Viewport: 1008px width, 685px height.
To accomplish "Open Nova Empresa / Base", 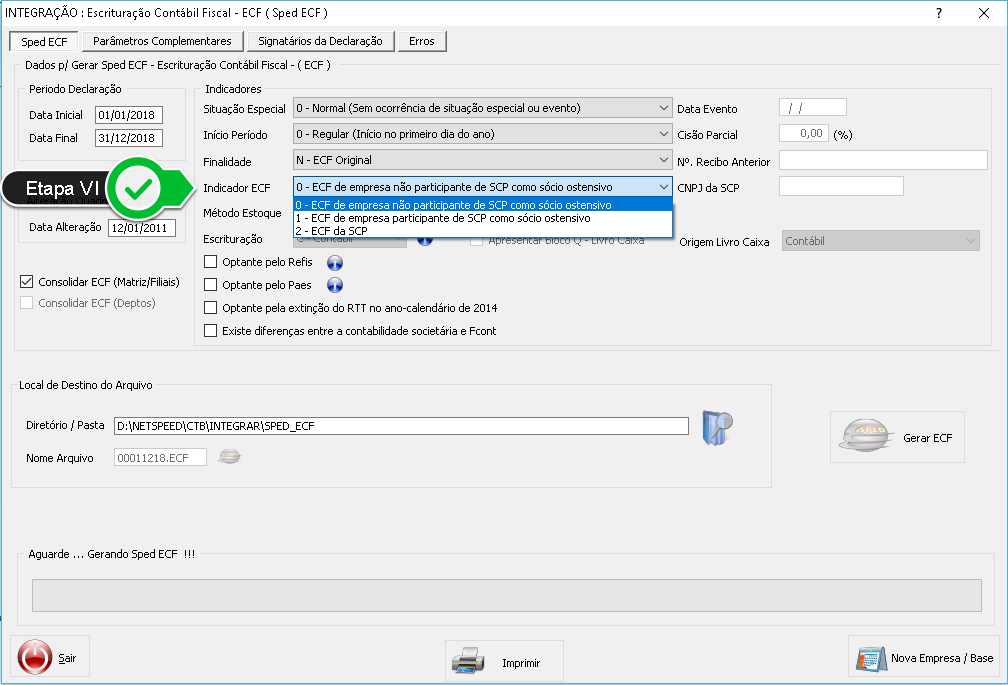I will click(924, 658).
